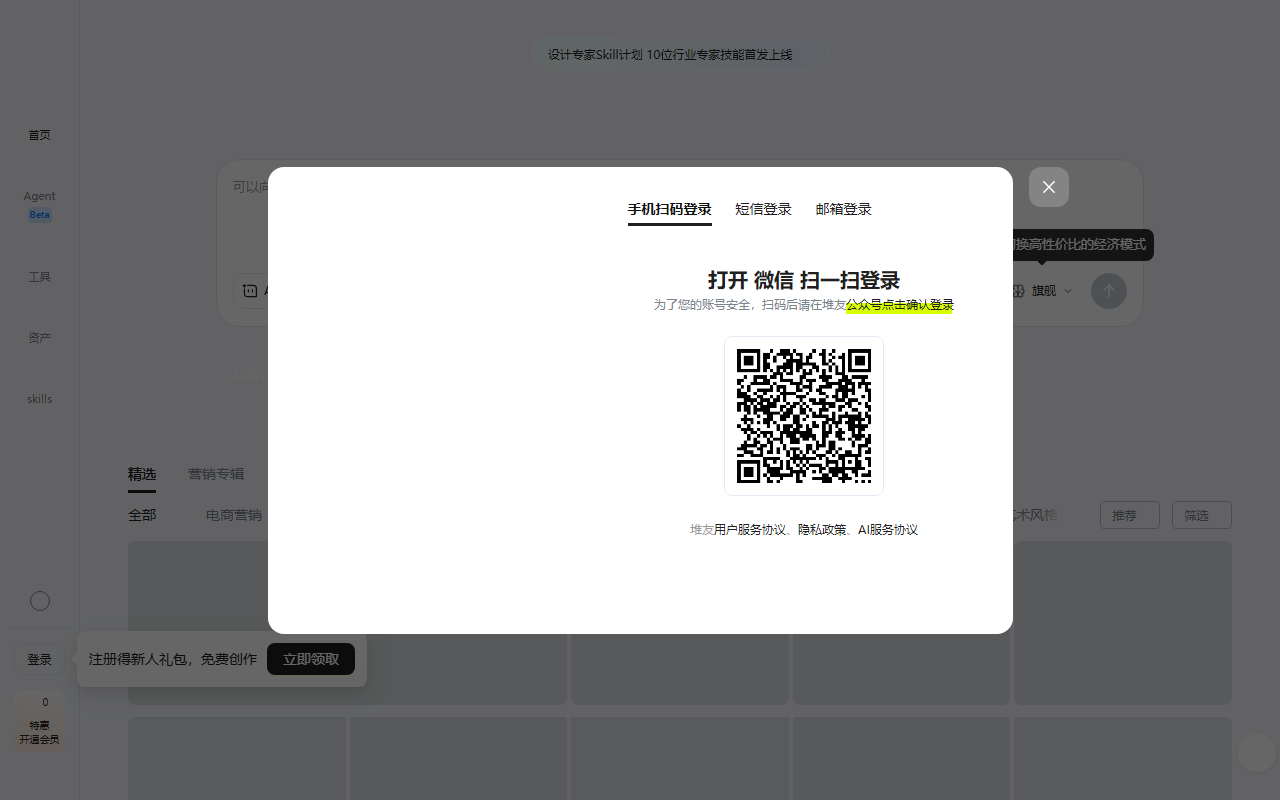Viewport: 1280px width, 800px height.
Task: Click the 登录 button in sidebar
Action: (x=39, y=660)
